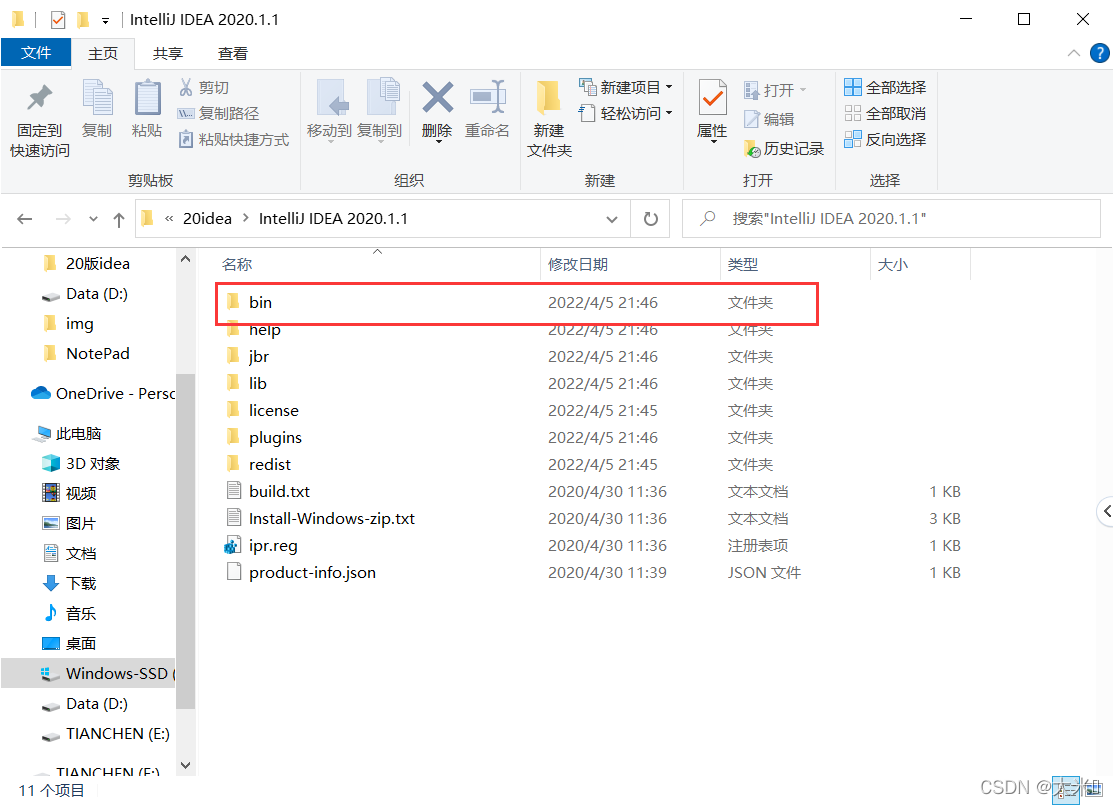Switch to the View tab
This screenshot has height=806, width=1114.
tap(233, 54)
